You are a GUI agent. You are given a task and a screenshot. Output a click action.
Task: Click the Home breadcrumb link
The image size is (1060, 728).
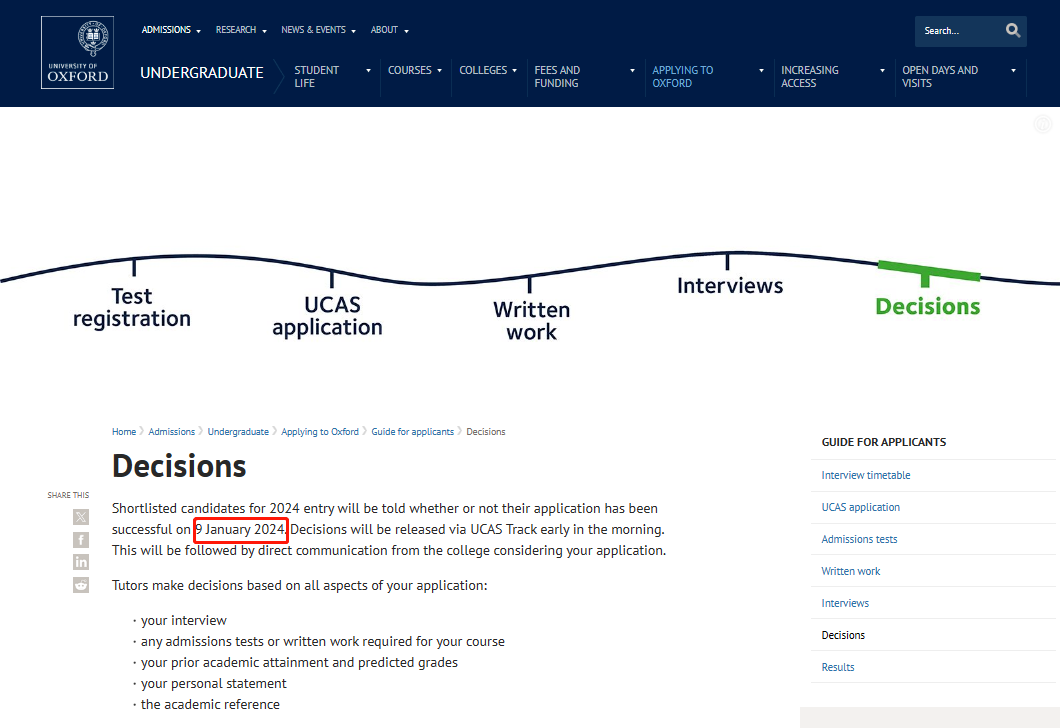coord(124,431)
